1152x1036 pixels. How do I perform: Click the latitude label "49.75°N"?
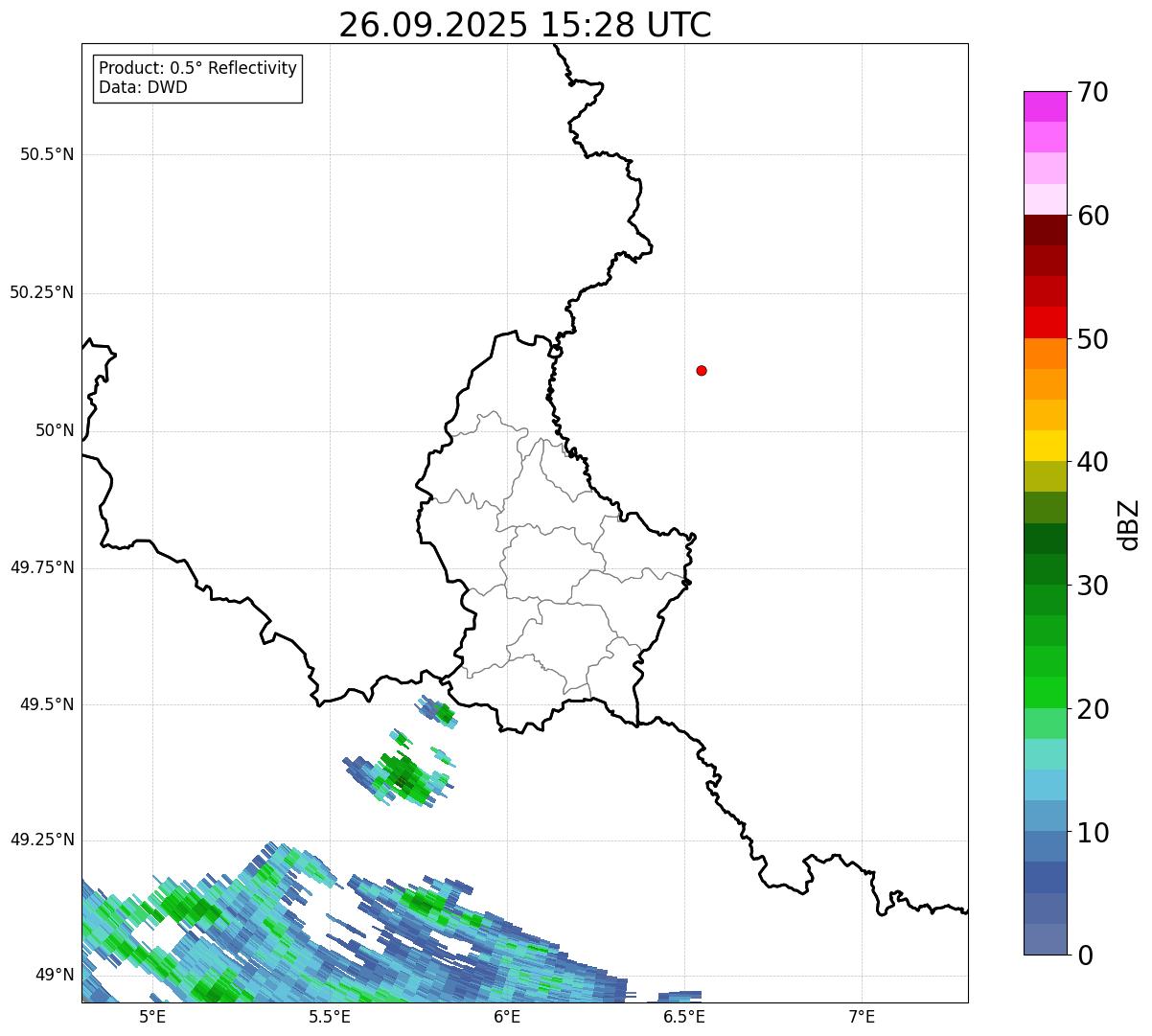[x=41, y=567]
